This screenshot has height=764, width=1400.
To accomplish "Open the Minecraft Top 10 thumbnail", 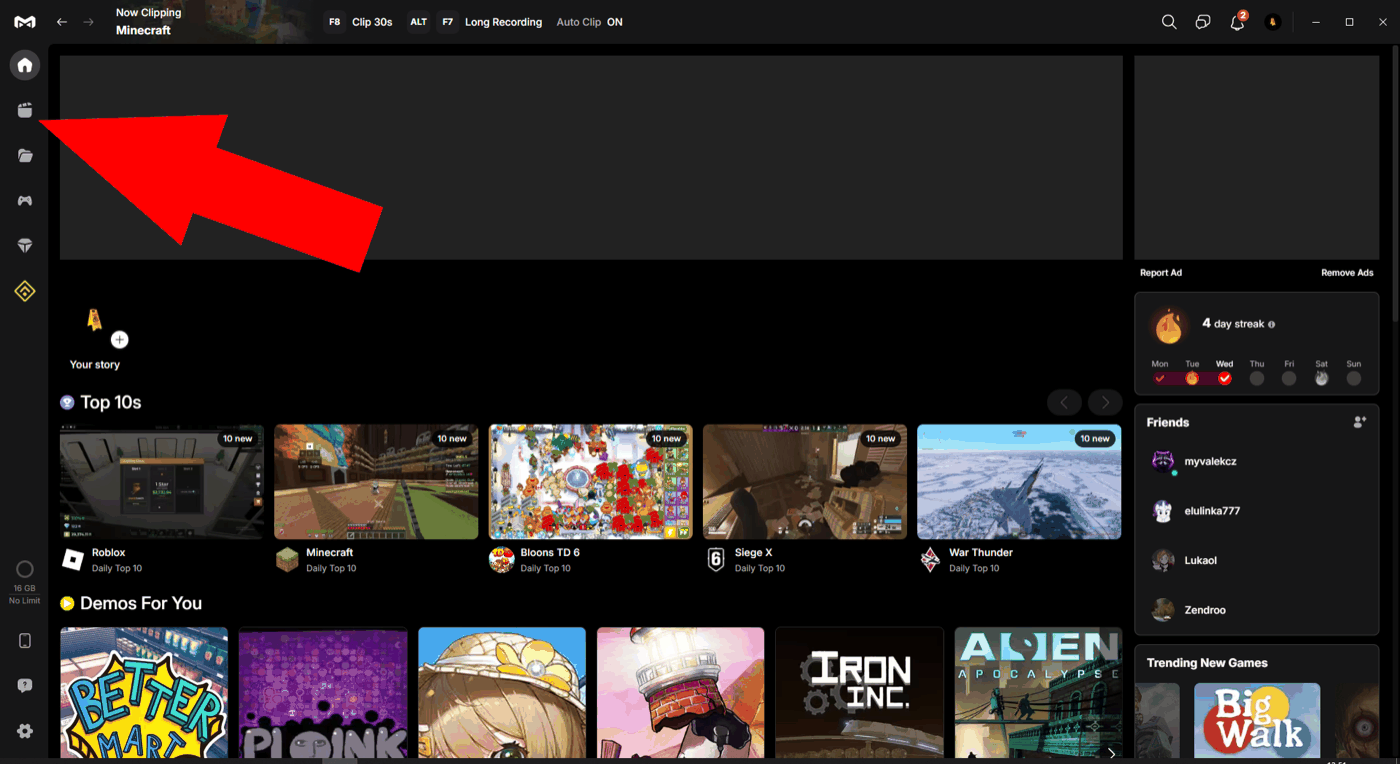I will pyautogui.click(x=376, y=482).
